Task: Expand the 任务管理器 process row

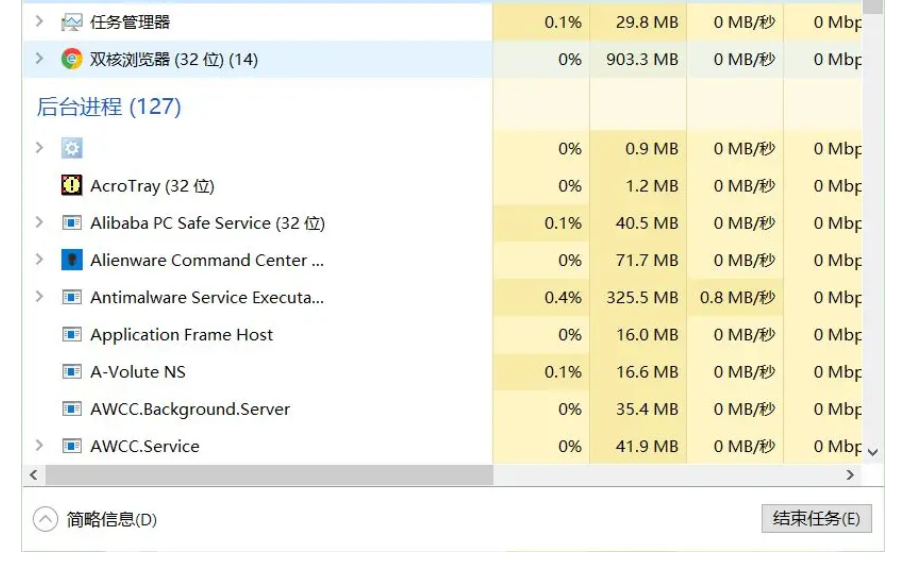Action: coord(39,22)
